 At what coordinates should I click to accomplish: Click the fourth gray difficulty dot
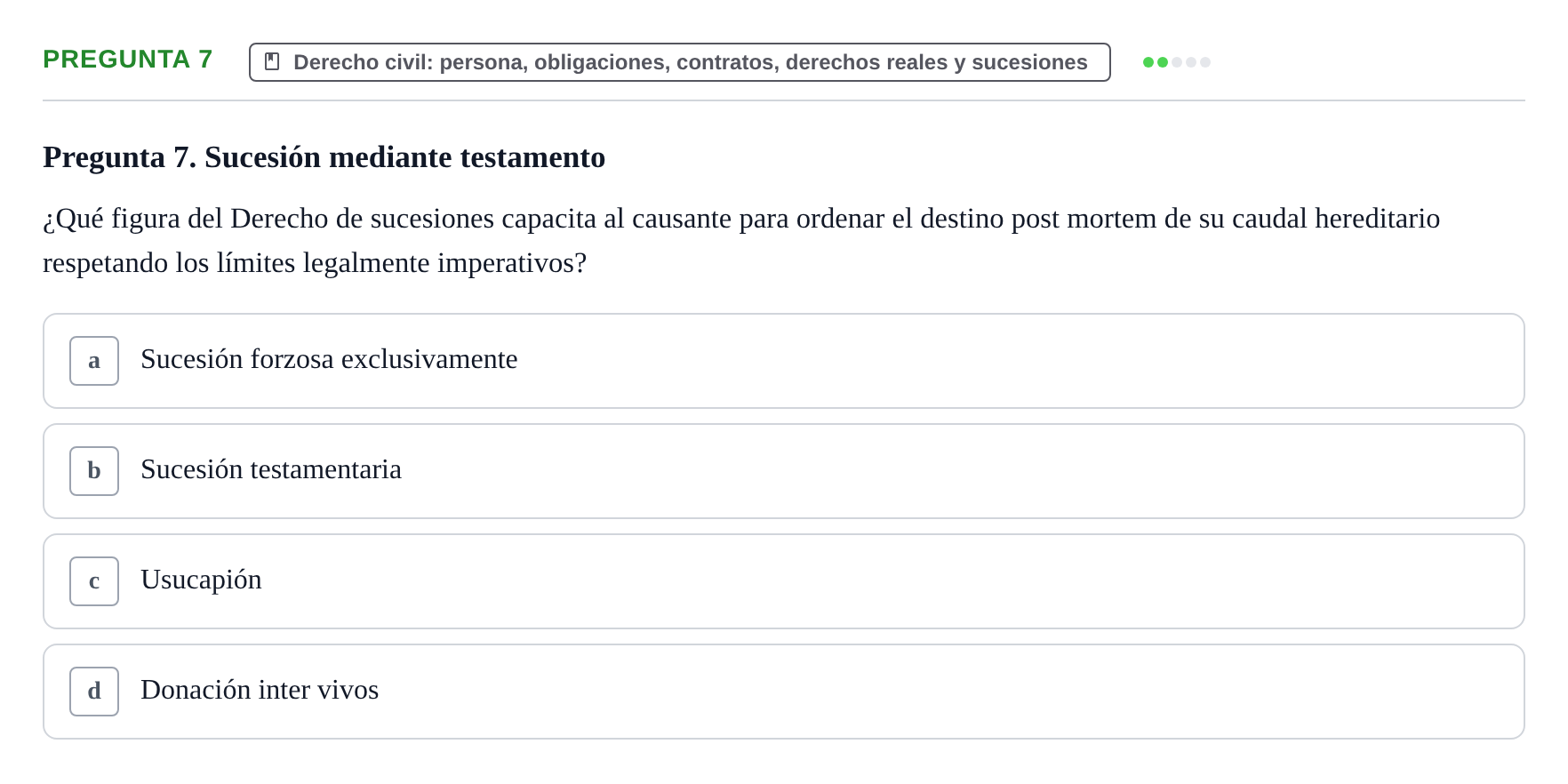(1191, 62)
